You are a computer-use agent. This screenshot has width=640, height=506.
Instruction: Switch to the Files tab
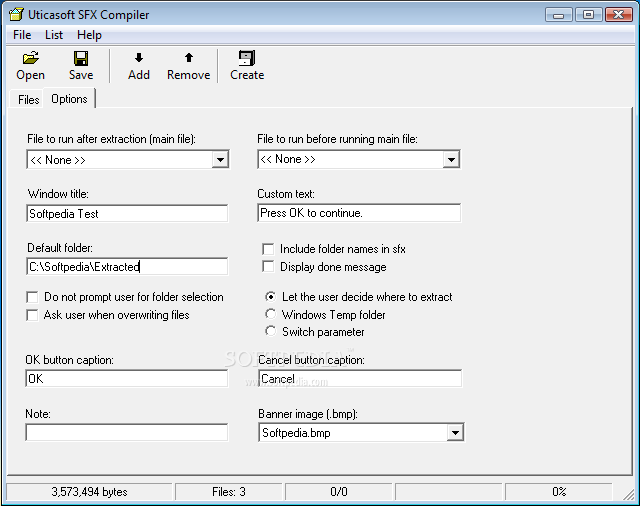click(x=28, y=100)
